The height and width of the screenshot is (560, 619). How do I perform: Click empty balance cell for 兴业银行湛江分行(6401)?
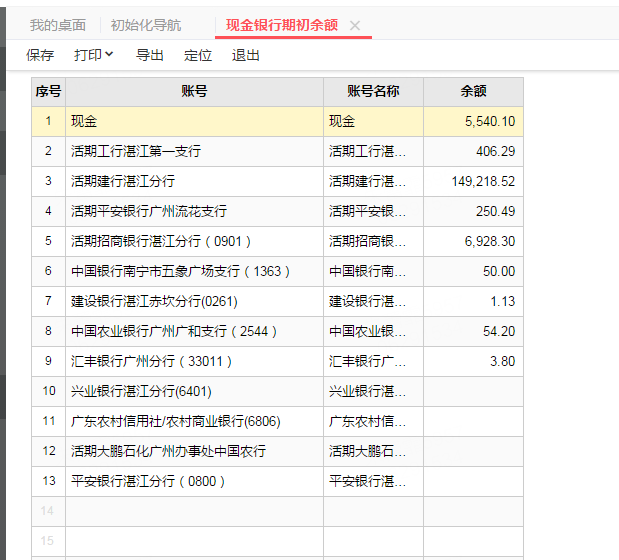coord(473,391)
